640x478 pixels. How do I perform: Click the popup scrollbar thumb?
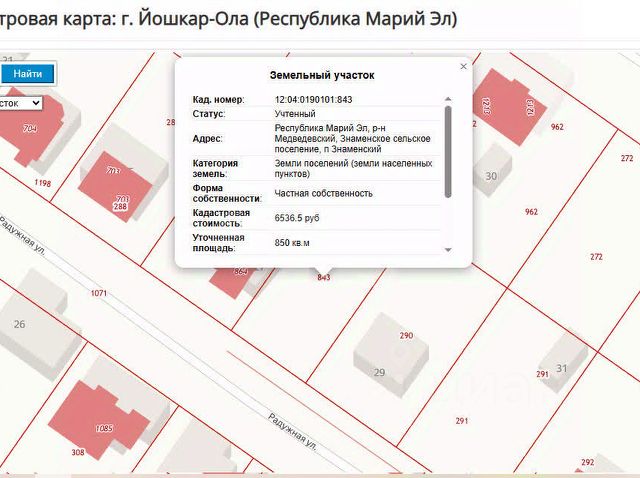(x=448, y=151)
